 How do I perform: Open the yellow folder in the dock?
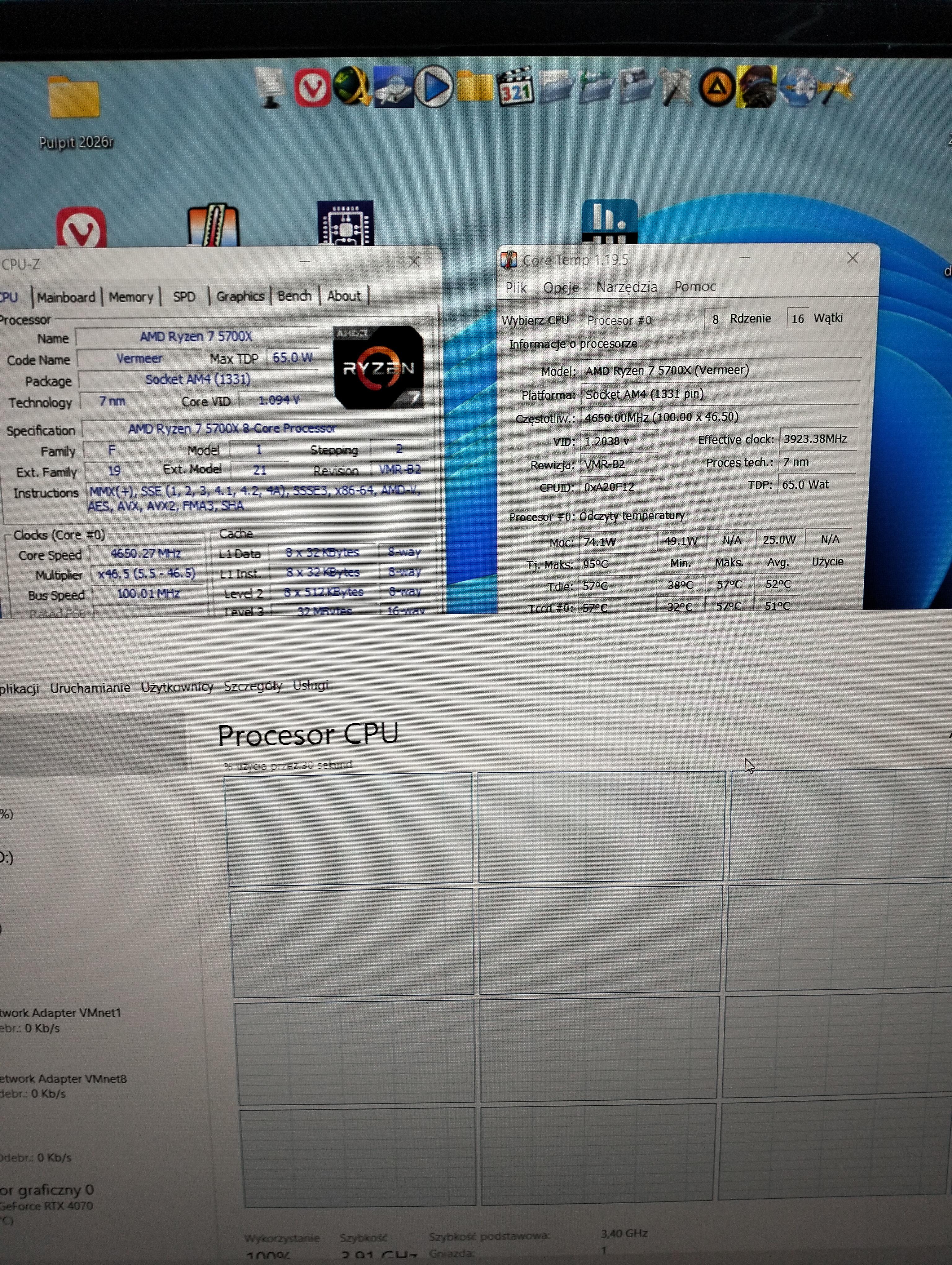click(475, 87)
